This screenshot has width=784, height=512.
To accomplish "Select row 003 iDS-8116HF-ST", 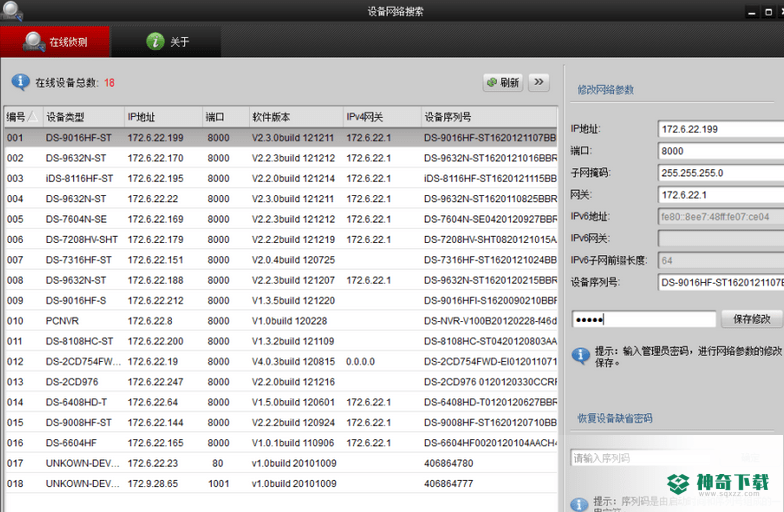I will (281, 178).
